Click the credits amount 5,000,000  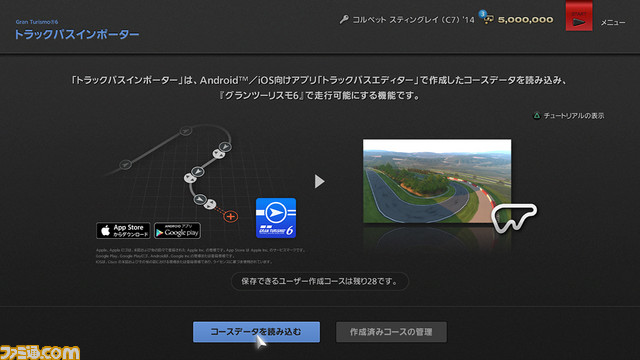pos(525,20)
